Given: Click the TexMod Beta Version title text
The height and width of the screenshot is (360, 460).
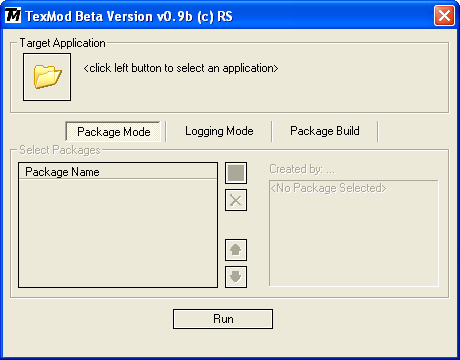Looking at the screenshot, I should tap(129, 16).
